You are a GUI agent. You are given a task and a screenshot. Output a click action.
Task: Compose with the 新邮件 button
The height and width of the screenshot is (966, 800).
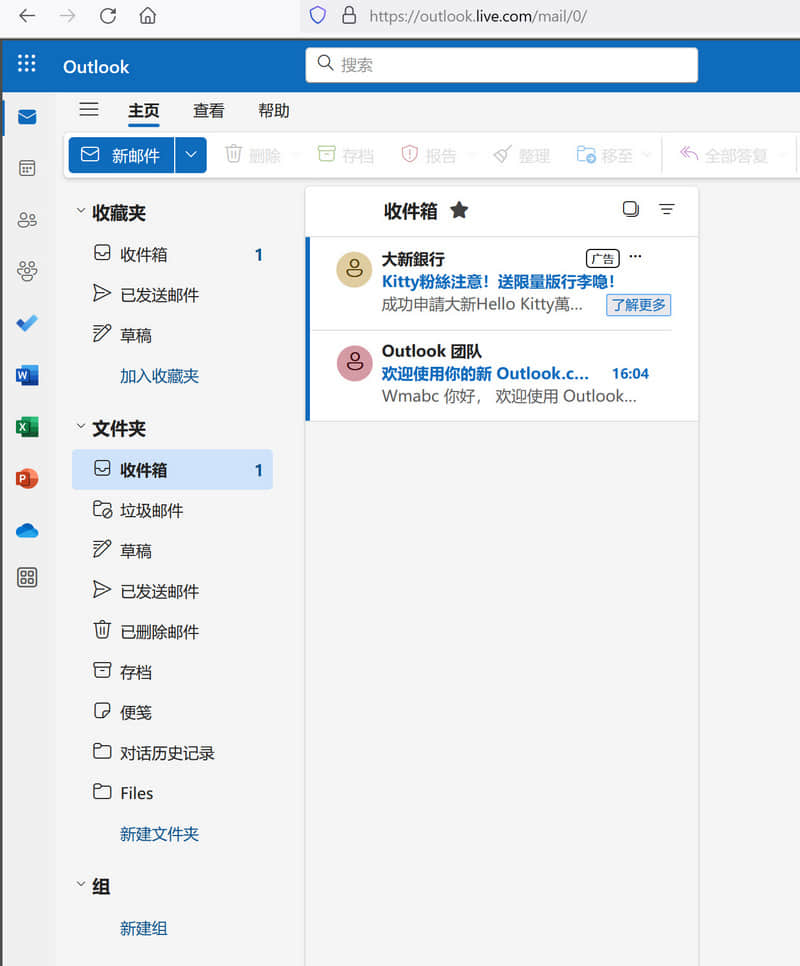(x=121, y=155)
